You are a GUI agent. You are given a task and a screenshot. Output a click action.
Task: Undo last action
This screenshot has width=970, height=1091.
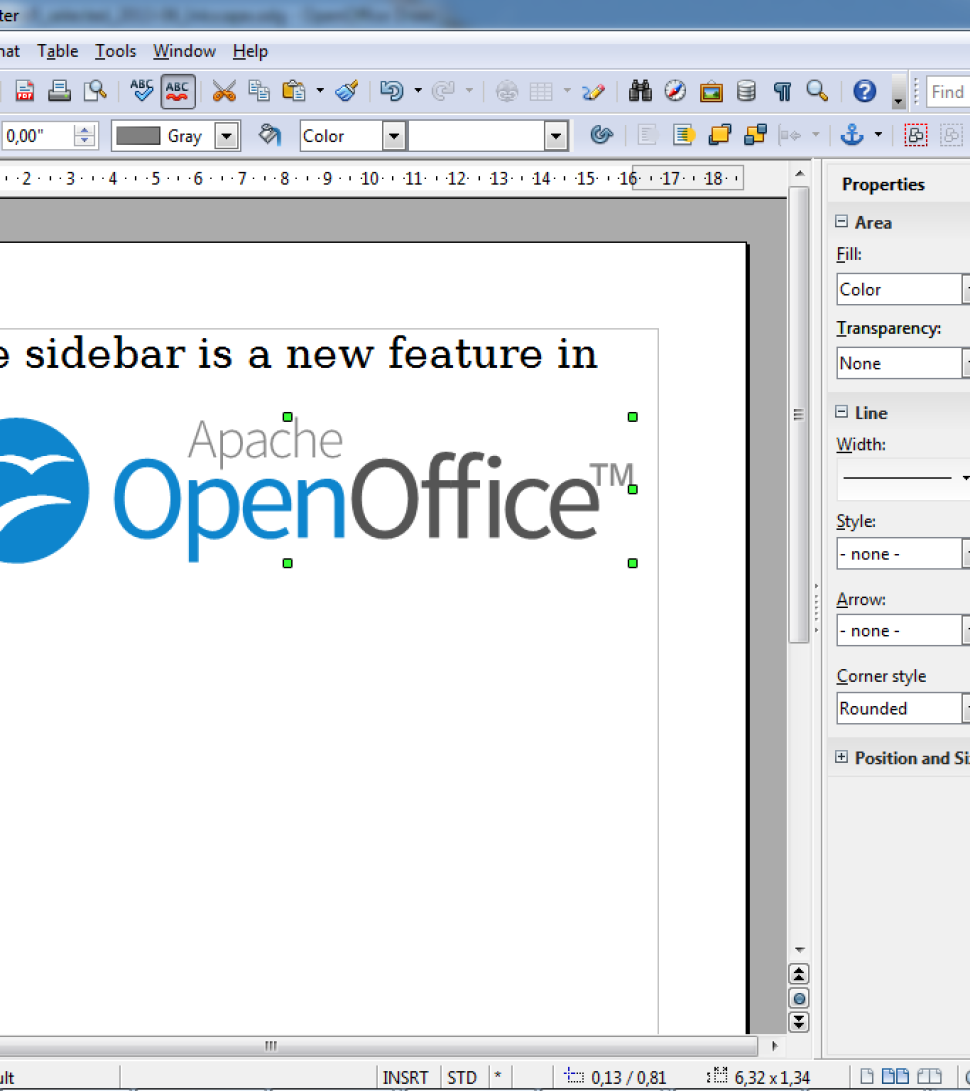392,91
